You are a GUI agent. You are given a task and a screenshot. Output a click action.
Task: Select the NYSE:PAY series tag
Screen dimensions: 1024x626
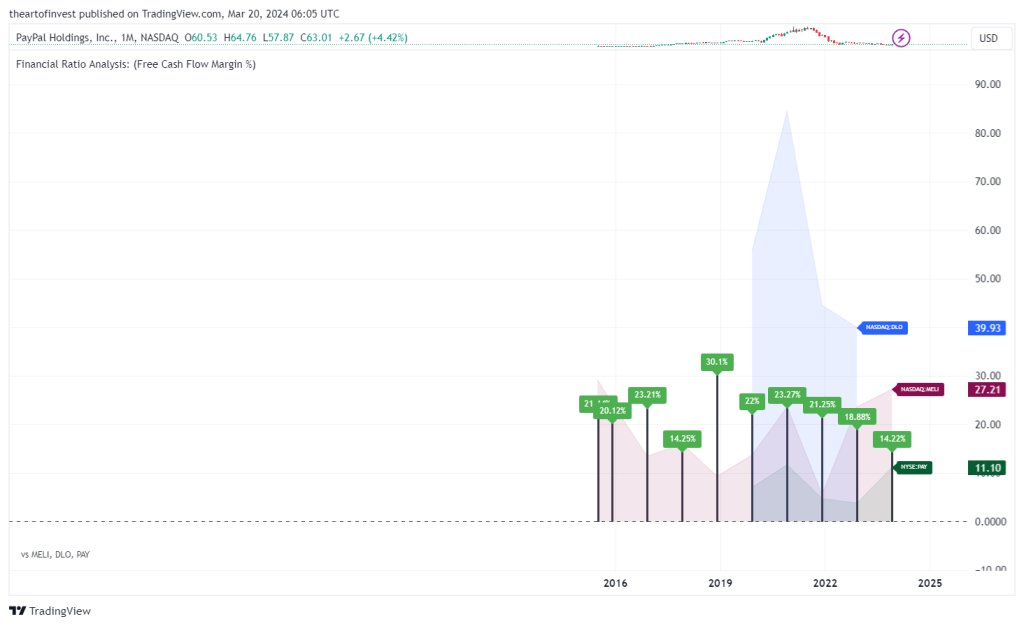[913, 467]
